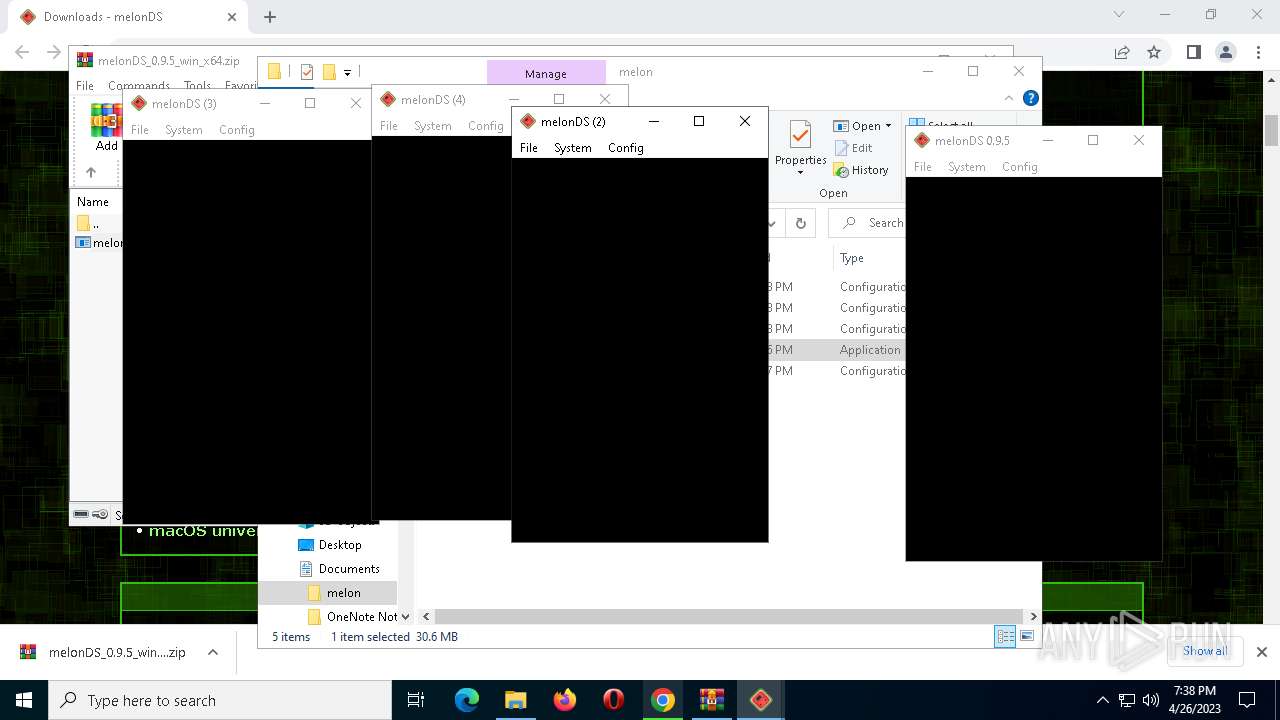Image resolution: width=1280 pixels, height=720 pixels.
Task: Click quick access properties checkmark icon
Action: tap(307, 72)
